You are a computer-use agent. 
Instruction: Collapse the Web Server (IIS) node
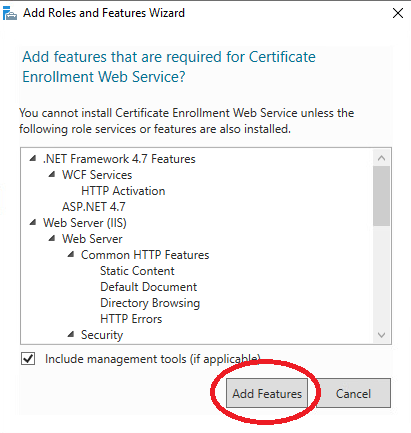[33, 223]
